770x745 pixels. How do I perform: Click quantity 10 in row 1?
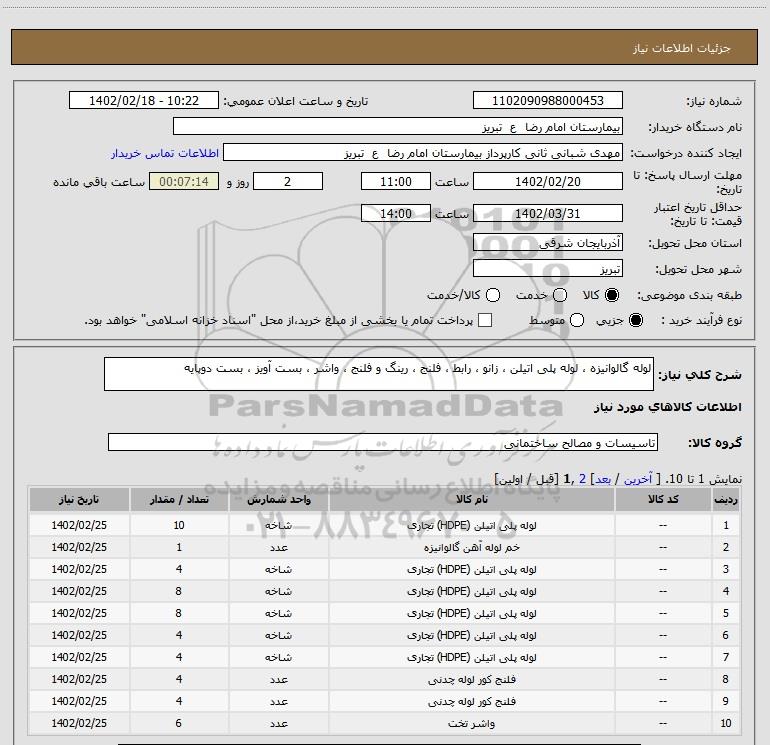click(x=179, y=525)
